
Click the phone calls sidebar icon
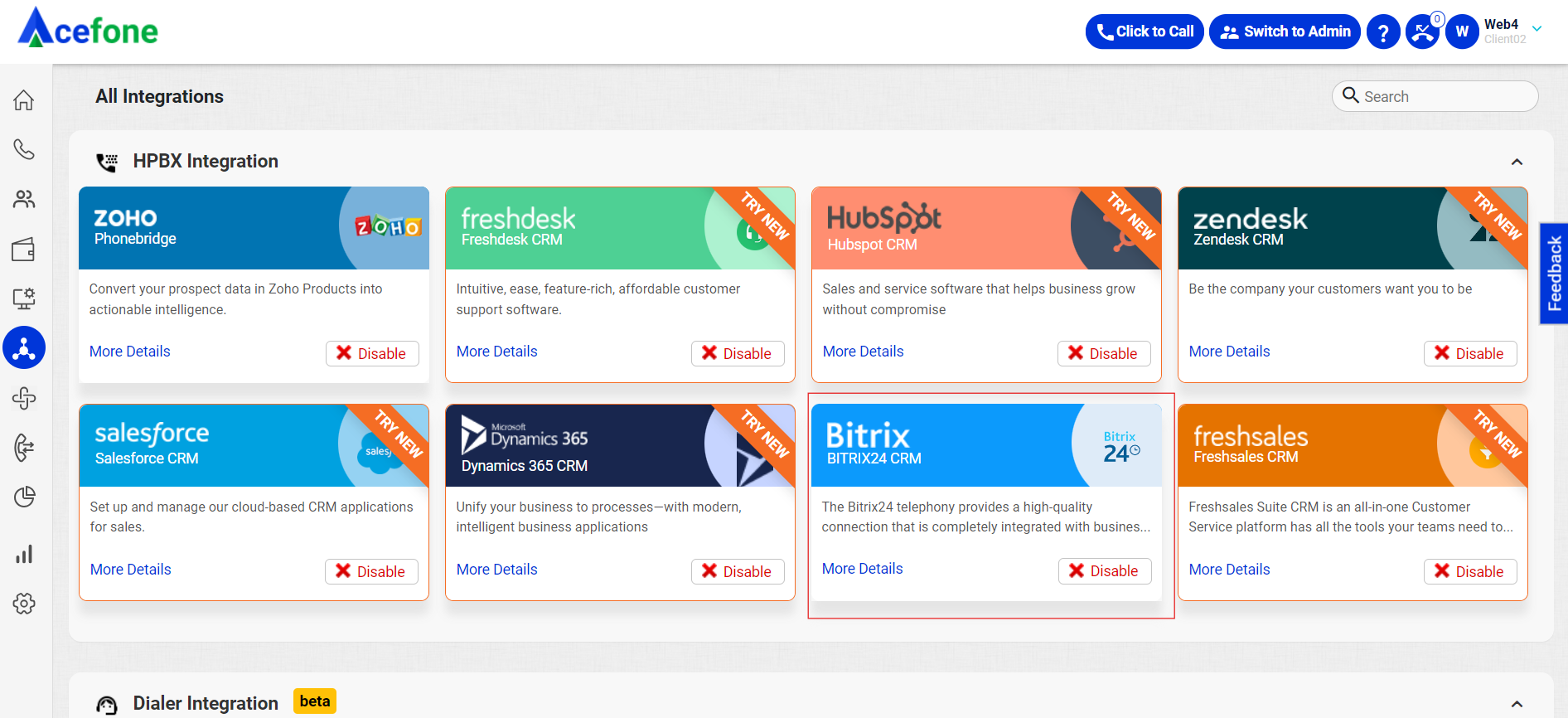(24, 149)
